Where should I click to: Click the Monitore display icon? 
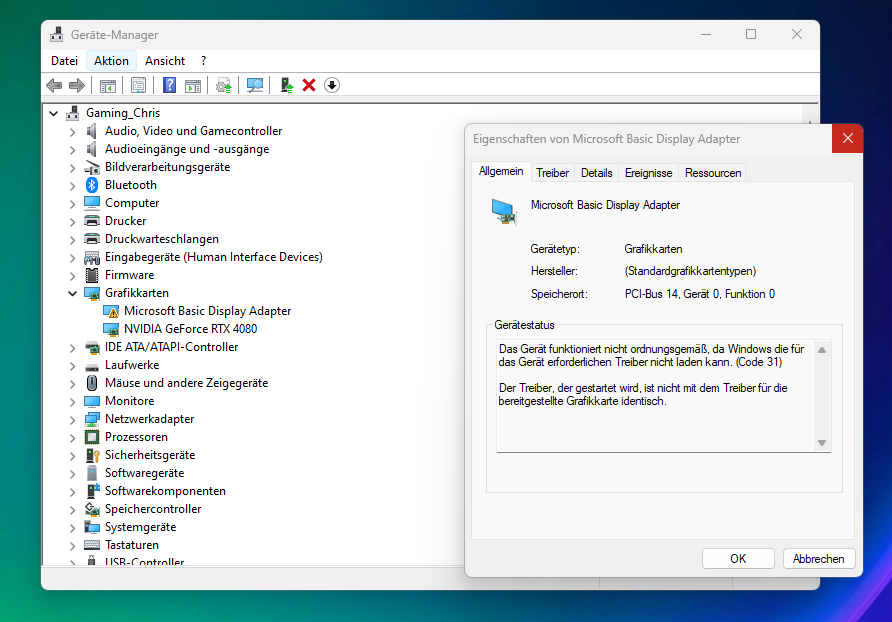(92, 401)
